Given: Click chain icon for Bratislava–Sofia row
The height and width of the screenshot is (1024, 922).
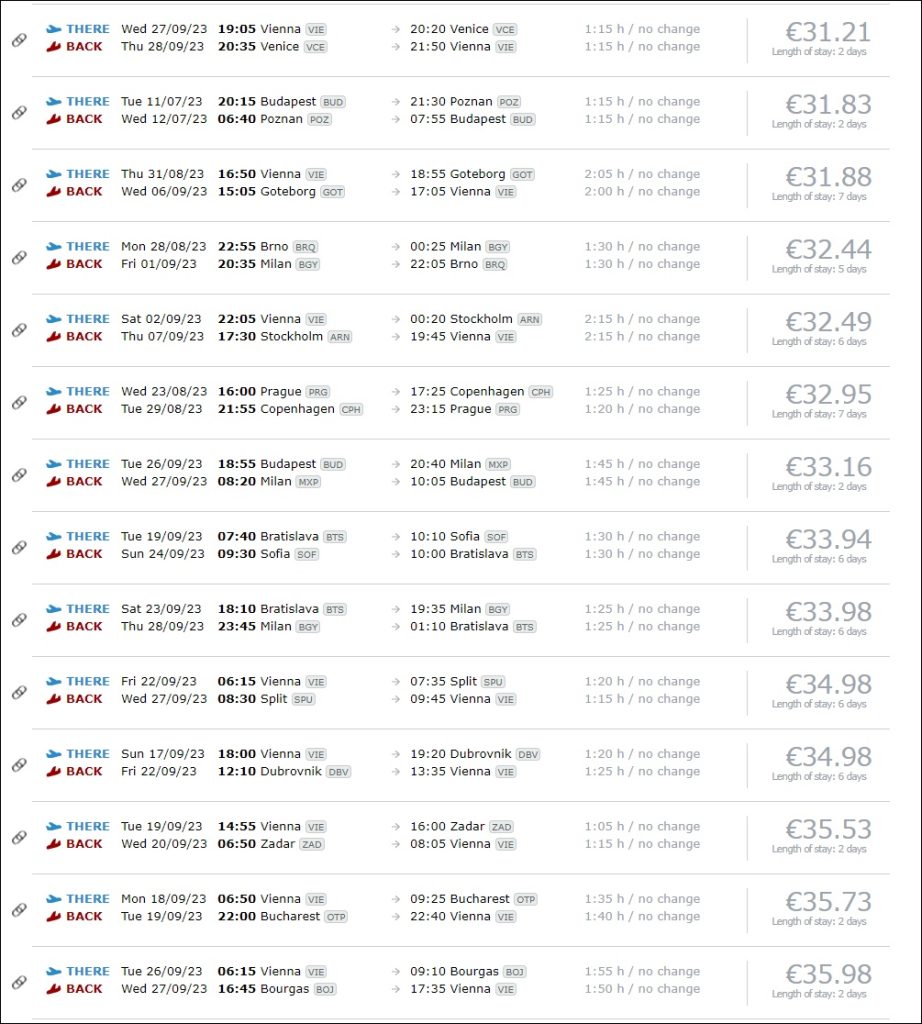Looking at the screenshot, I should click(20, 547).
